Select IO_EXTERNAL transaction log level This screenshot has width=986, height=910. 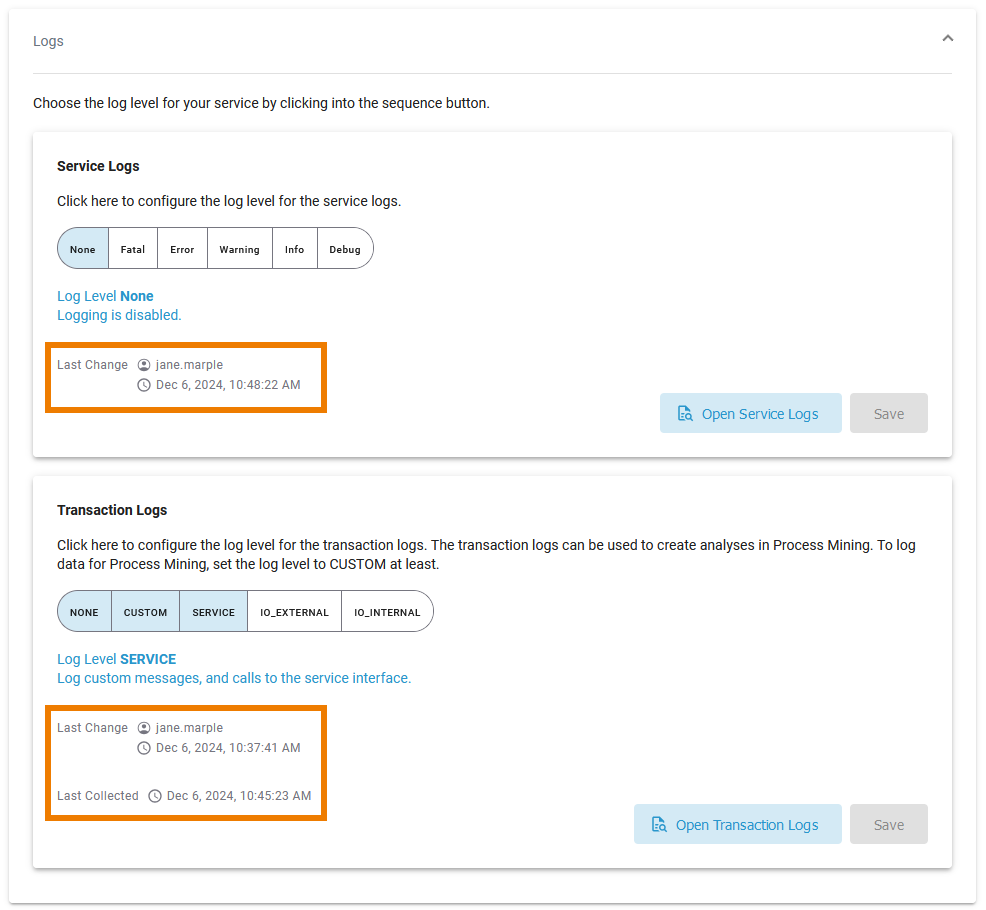294,612
